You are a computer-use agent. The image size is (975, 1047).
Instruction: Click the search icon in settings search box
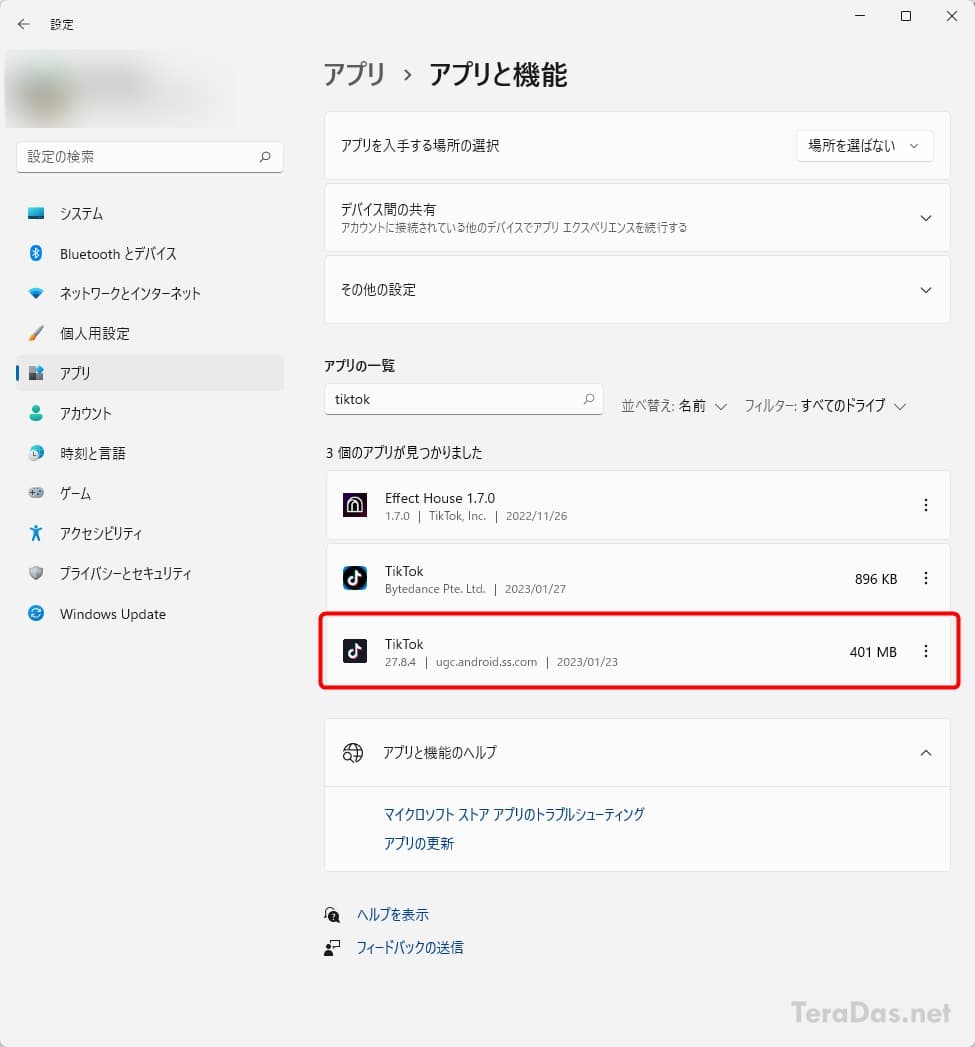pos(265,157)
